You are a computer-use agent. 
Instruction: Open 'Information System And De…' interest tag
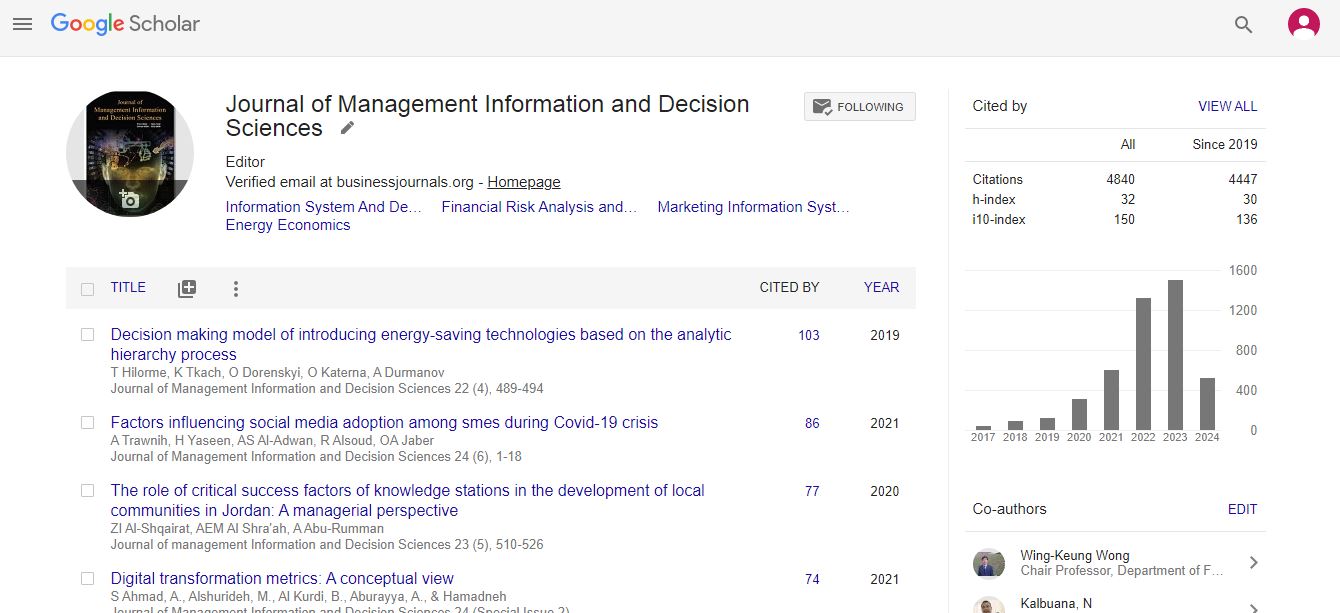click(323, 207)
